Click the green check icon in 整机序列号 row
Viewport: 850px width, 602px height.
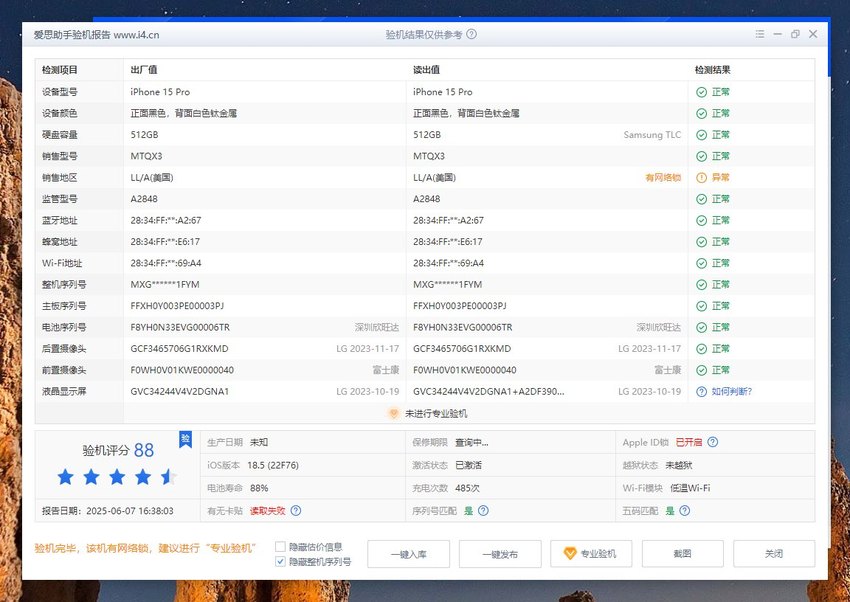(x=701, y=284)
